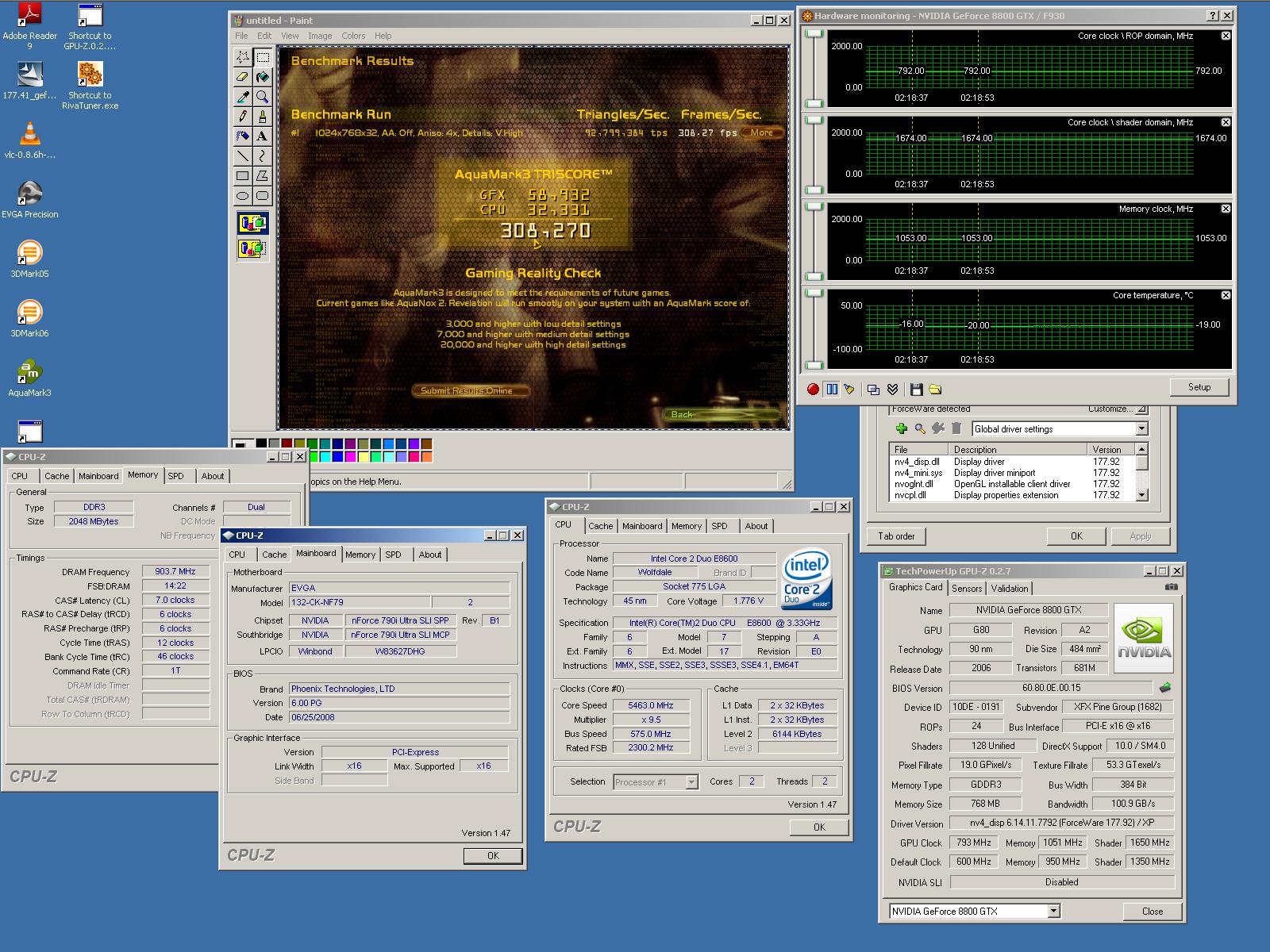Open the Processor #1 selection dropdown
Screen dimensions: 1270x952
[x=691, y=782]
